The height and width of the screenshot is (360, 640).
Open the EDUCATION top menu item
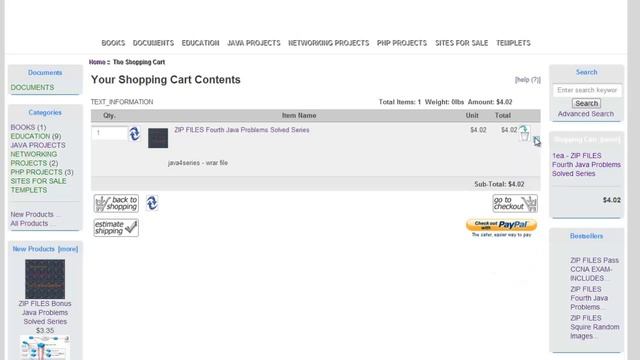200,43
